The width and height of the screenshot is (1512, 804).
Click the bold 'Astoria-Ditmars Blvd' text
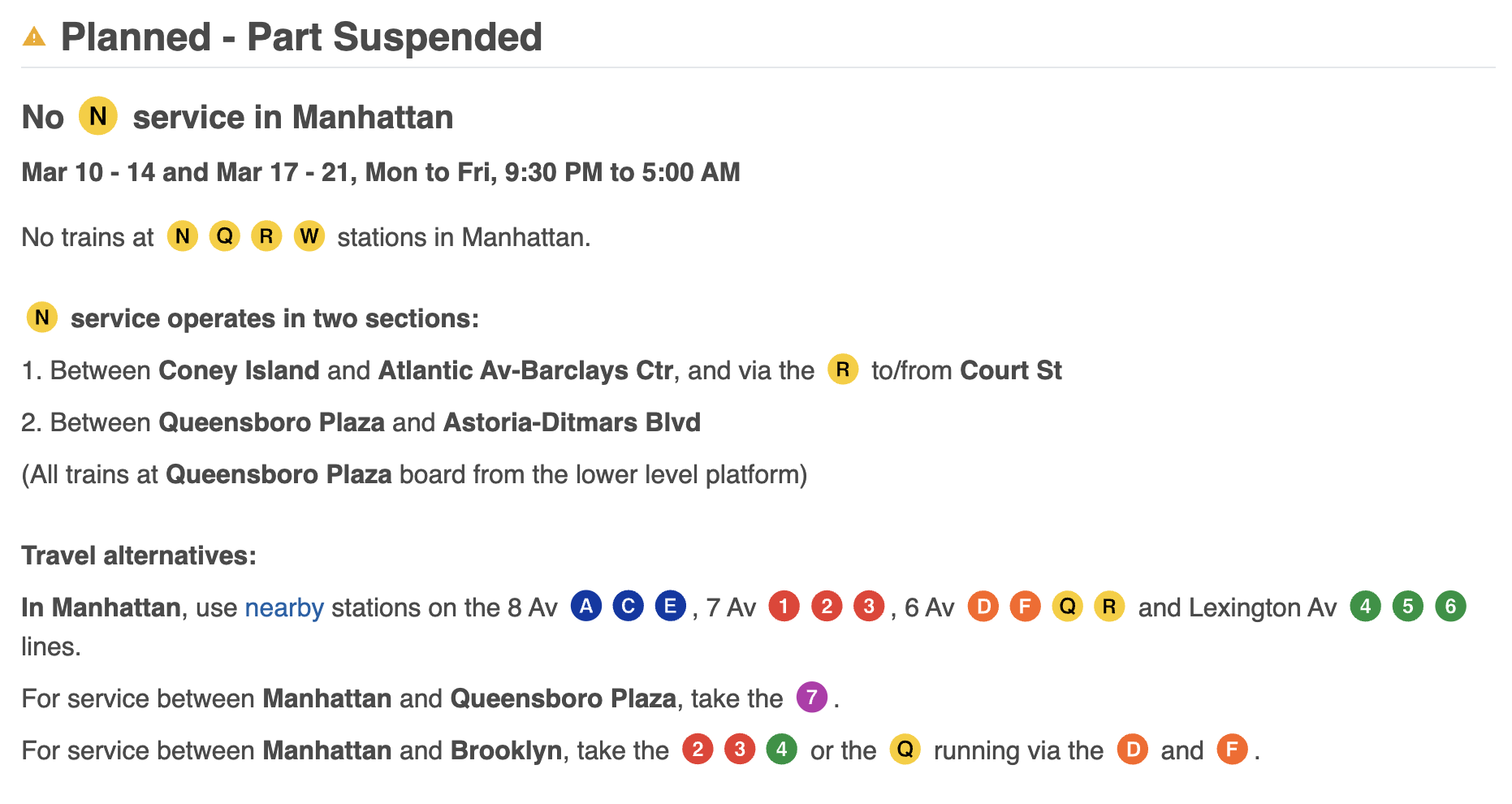point(572,422)
